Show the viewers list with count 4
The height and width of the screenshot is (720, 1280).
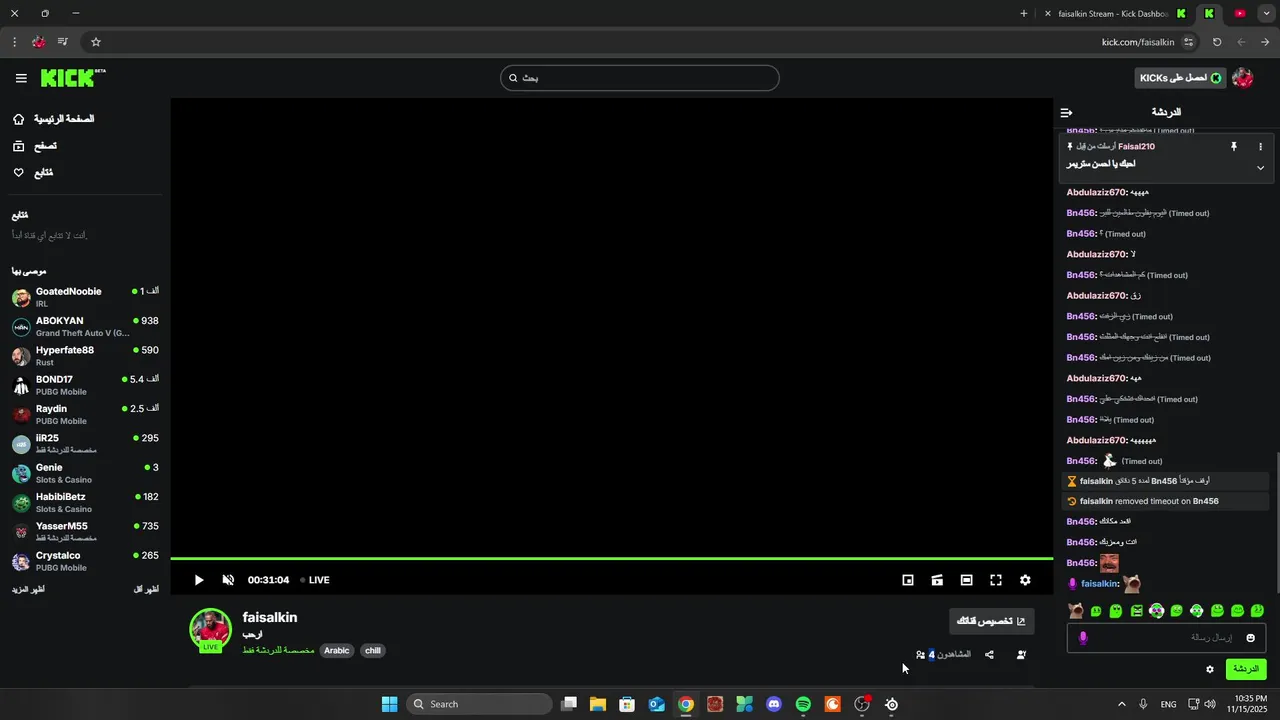coord(943,655)
